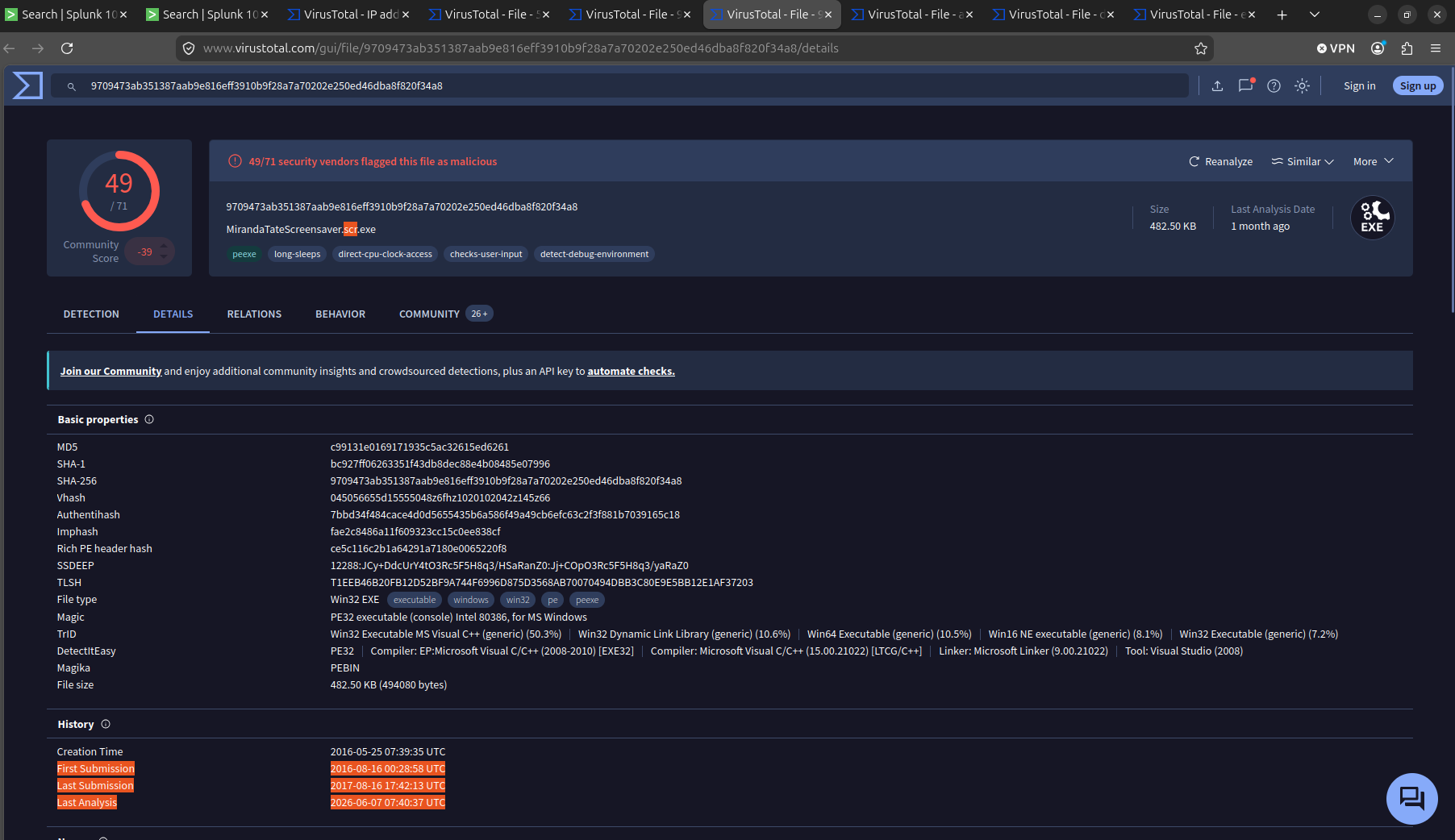The height and width of the screenshot is (840, 1455).
Task: Click the browser address bar
Action: [x=694, y=48]
